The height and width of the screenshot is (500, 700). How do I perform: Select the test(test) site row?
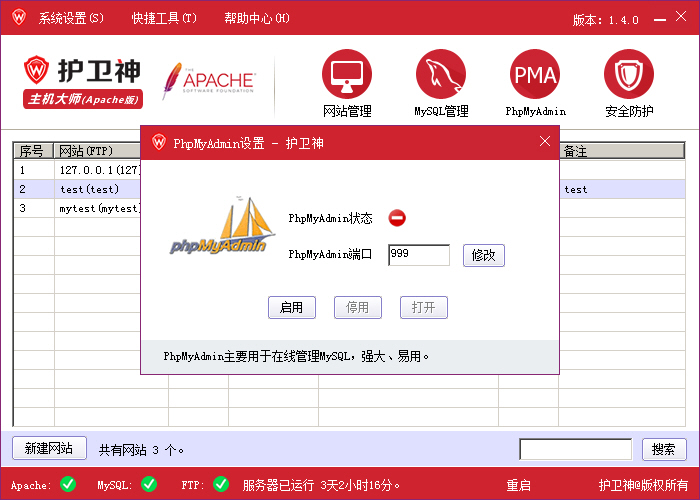pos(77,189)
